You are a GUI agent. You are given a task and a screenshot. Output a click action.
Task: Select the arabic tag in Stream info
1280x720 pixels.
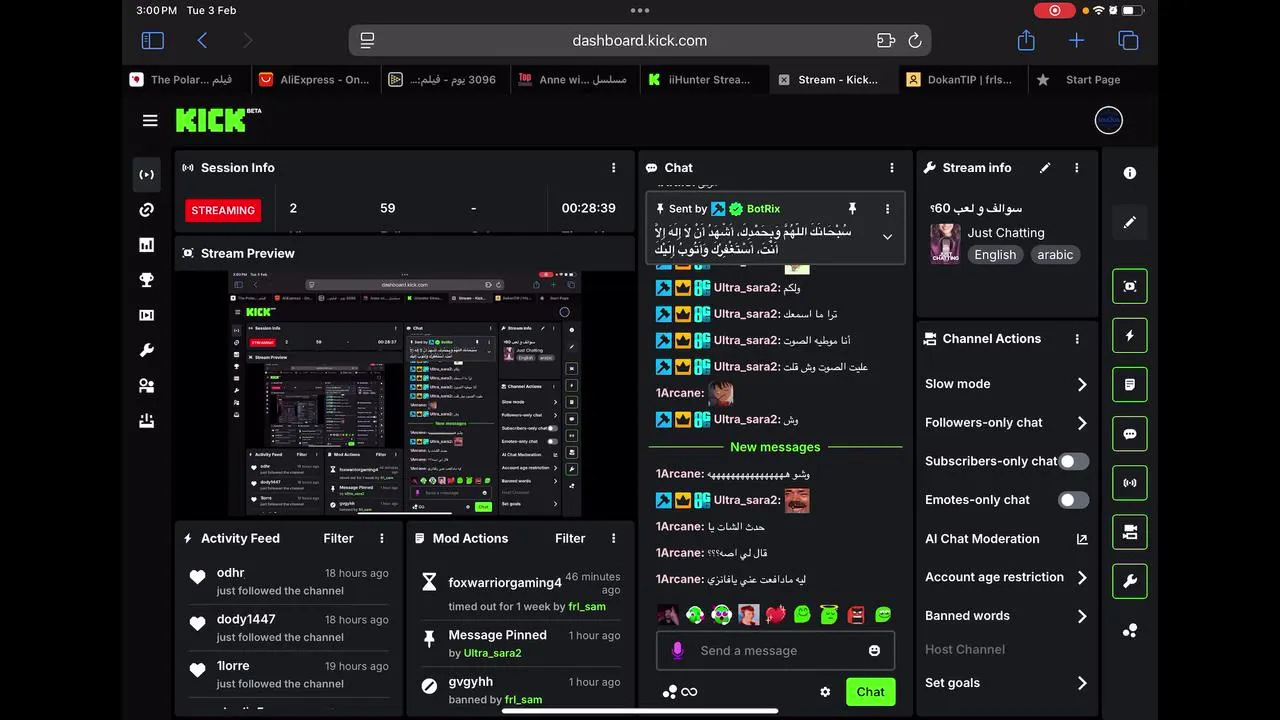point(1055,255)
